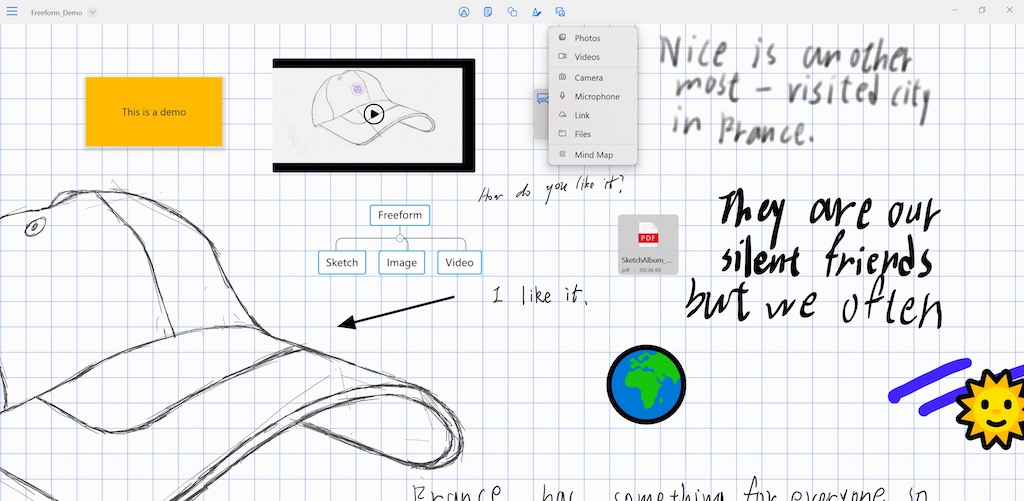Collapse the Freeform mind map node
The height and width of the screenshot is (501, 1024).
tap(400, 238)
